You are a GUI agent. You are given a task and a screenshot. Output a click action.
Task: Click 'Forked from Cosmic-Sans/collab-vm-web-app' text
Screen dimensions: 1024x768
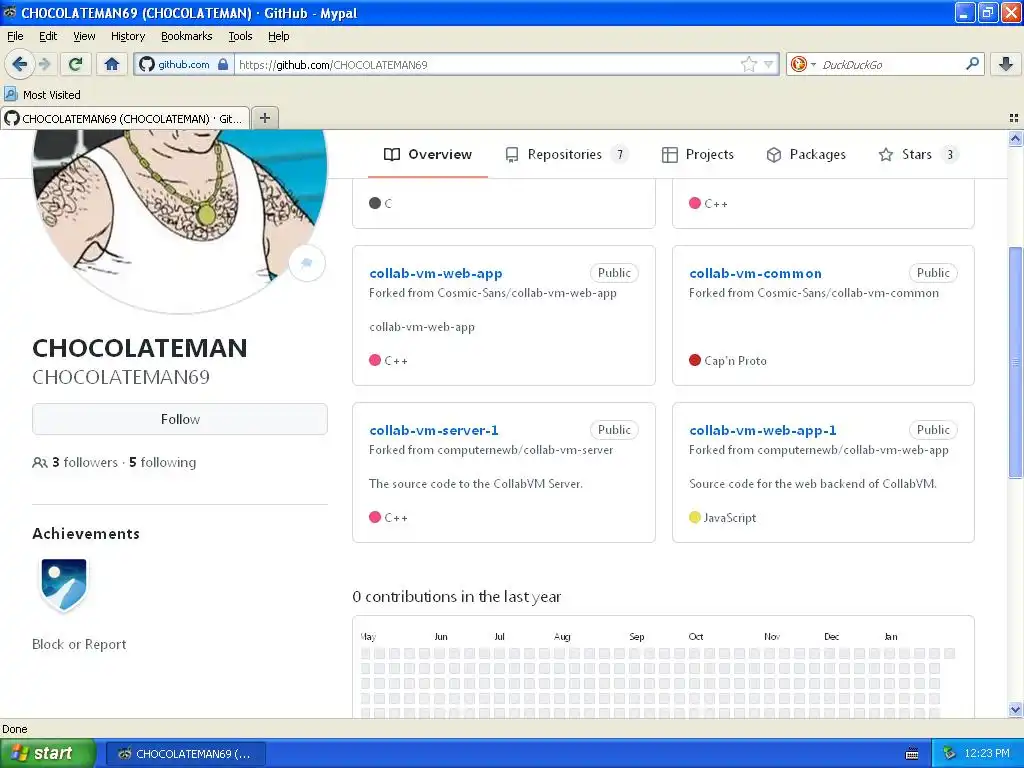coord(492,293)
